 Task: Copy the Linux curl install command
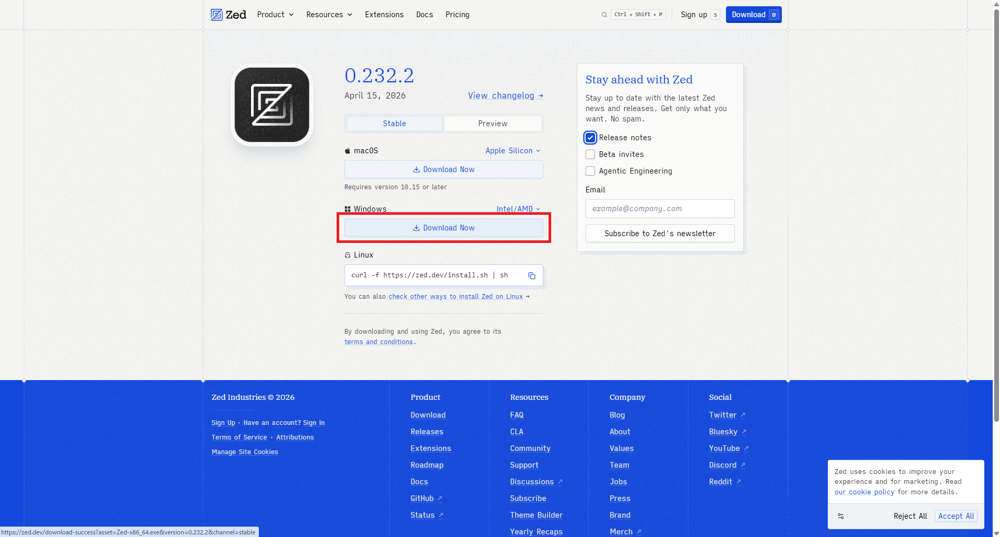(x=531, y=276)
